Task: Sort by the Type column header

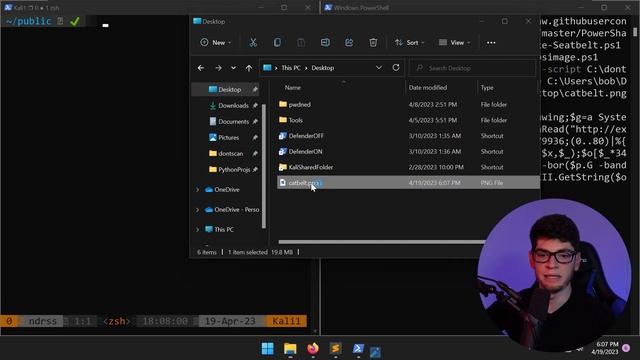Action: (487, 88)
